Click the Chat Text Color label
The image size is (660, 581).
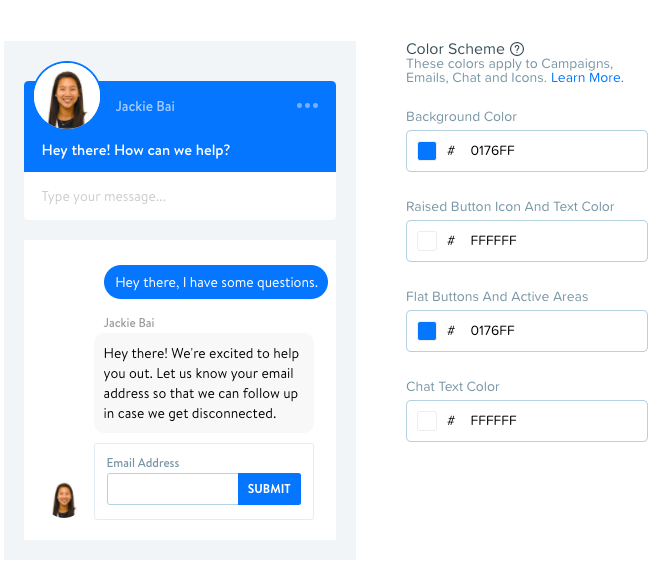[x=453, y=387]
